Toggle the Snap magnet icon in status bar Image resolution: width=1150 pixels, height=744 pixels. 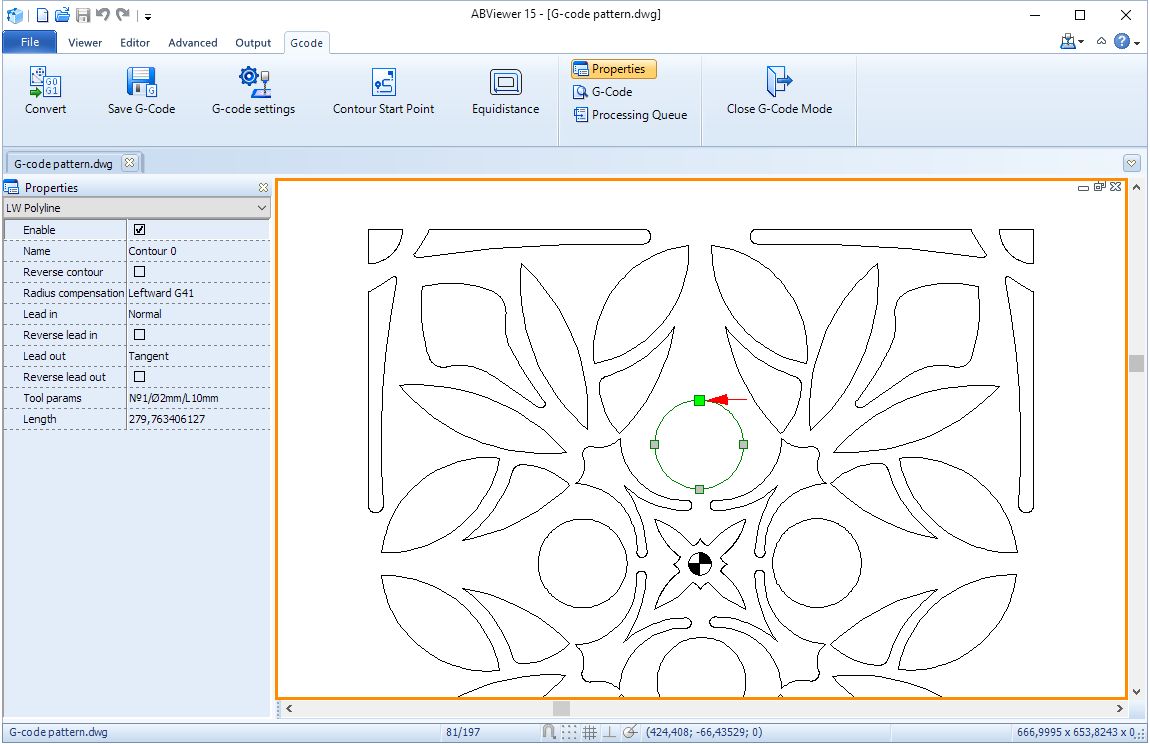[548, 732]
